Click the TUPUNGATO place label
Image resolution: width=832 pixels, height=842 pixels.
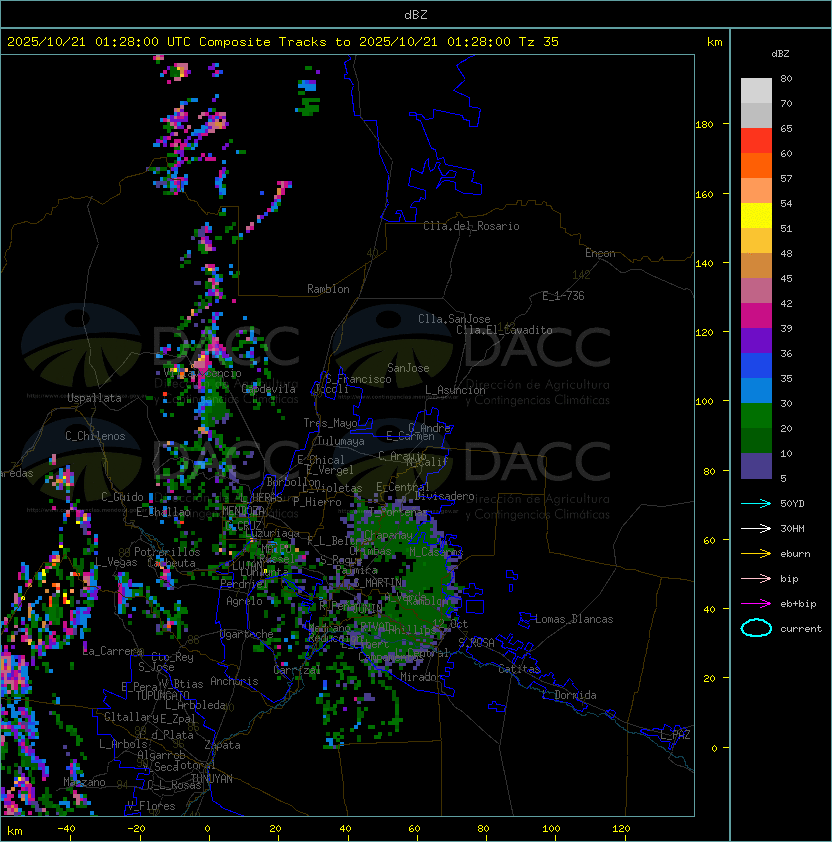tap(162, 695)
